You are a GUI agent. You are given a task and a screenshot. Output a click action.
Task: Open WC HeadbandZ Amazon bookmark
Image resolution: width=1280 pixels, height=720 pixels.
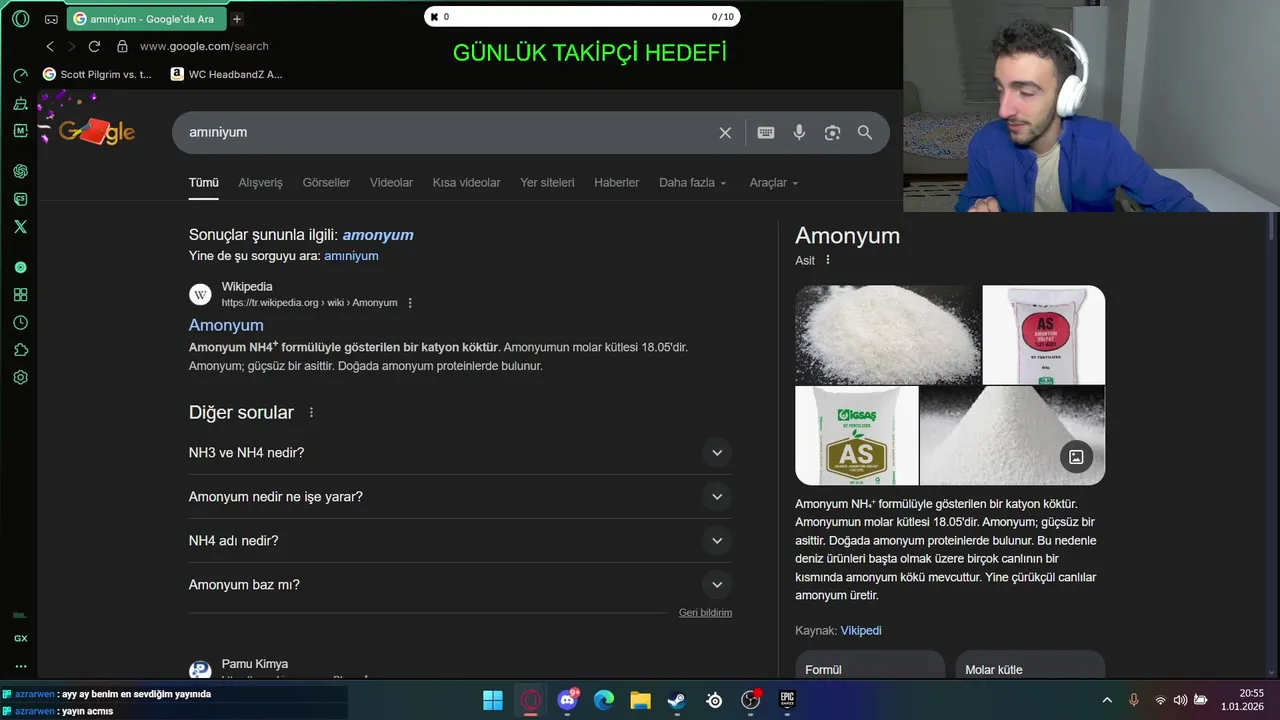pyautogui.click(x=226, y=74)
